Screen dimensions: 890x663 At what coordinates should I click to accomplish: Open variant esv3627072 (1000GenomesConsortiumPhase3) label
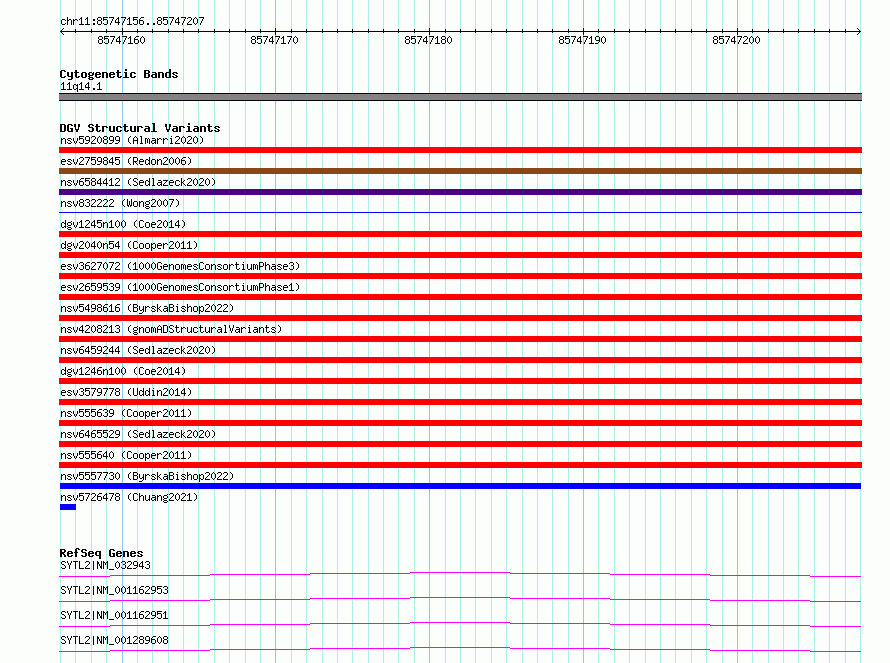coord(180,266)
